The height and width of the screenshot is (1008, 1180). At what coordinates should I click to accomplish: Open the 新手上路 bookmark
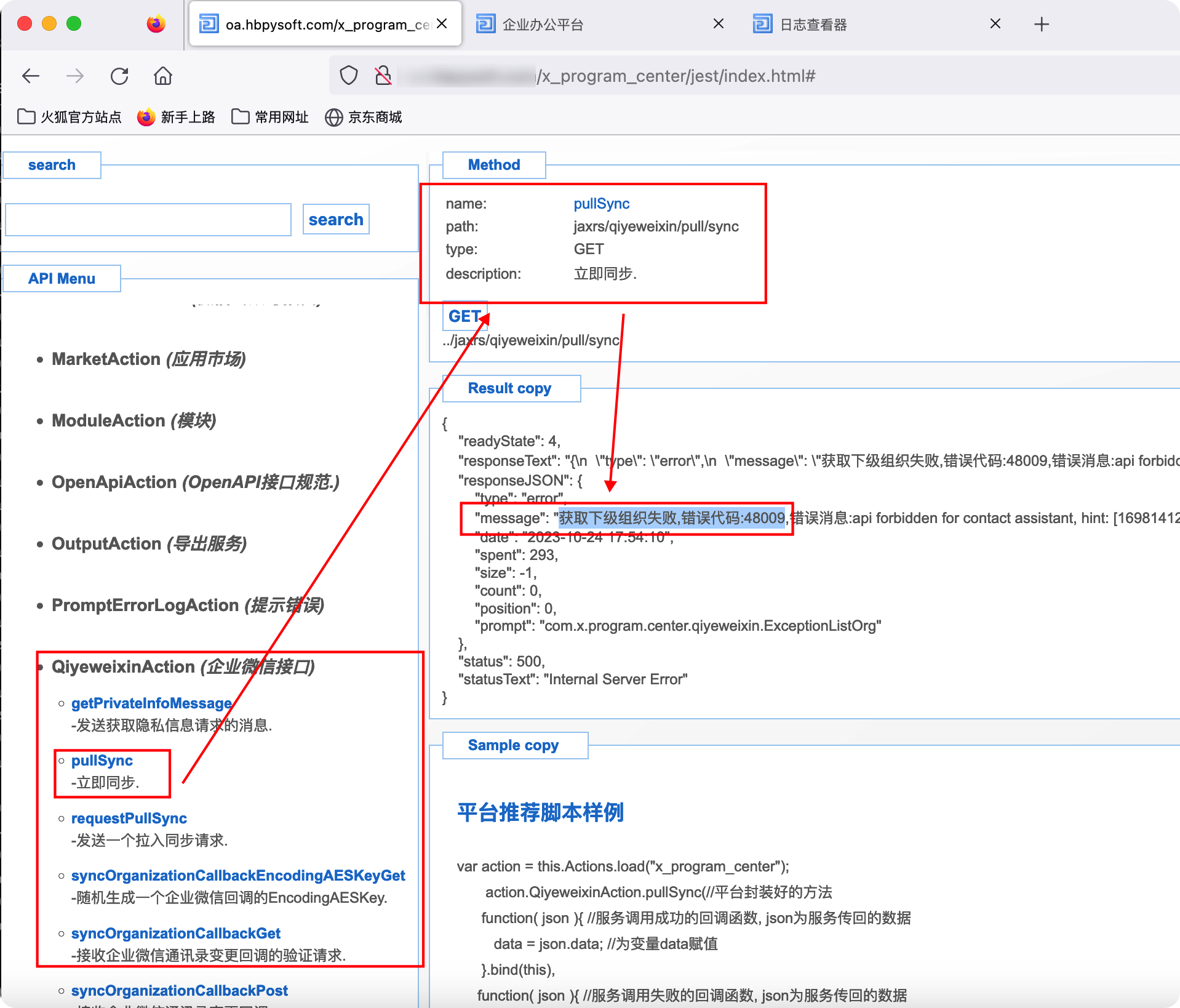point(177,117)
